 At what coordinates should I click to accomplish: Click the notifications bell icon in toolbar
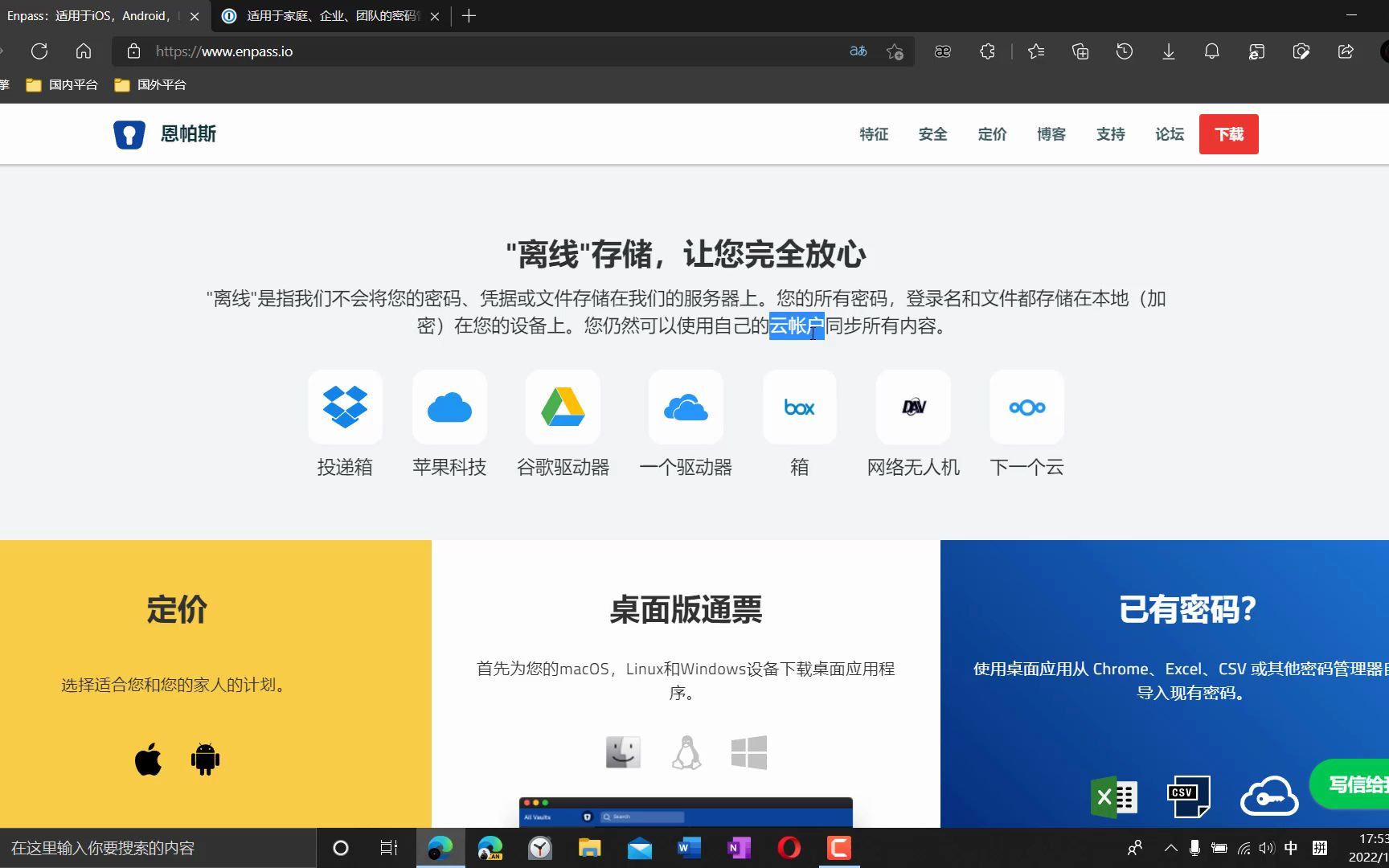[x=1211, y=51]
